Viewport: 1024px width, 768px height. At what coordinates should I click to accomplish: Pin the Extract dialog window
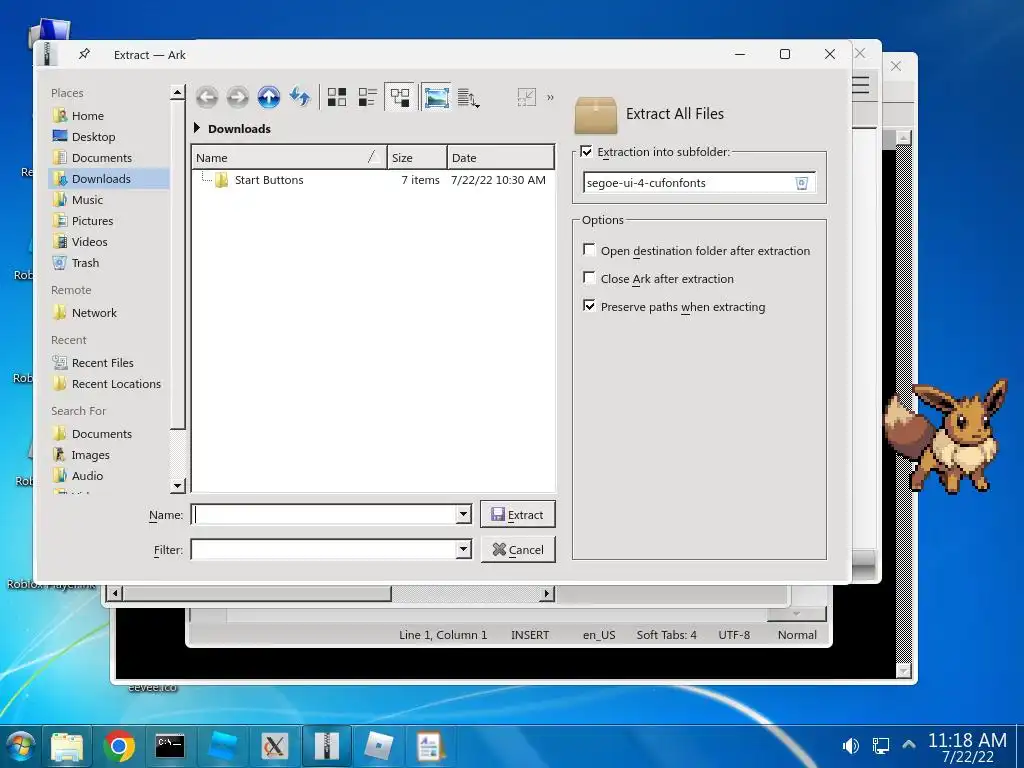(x=84, y=54)
